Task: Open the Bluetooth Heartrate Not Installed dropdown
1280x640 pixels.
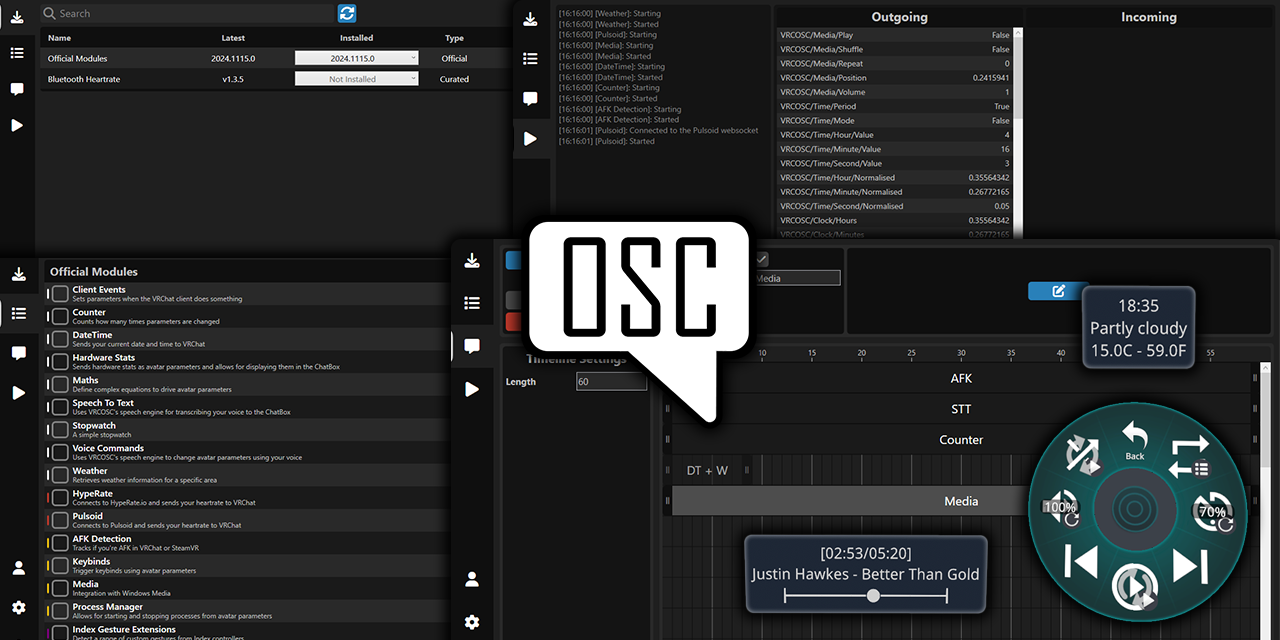Action: tap(357, 79)
